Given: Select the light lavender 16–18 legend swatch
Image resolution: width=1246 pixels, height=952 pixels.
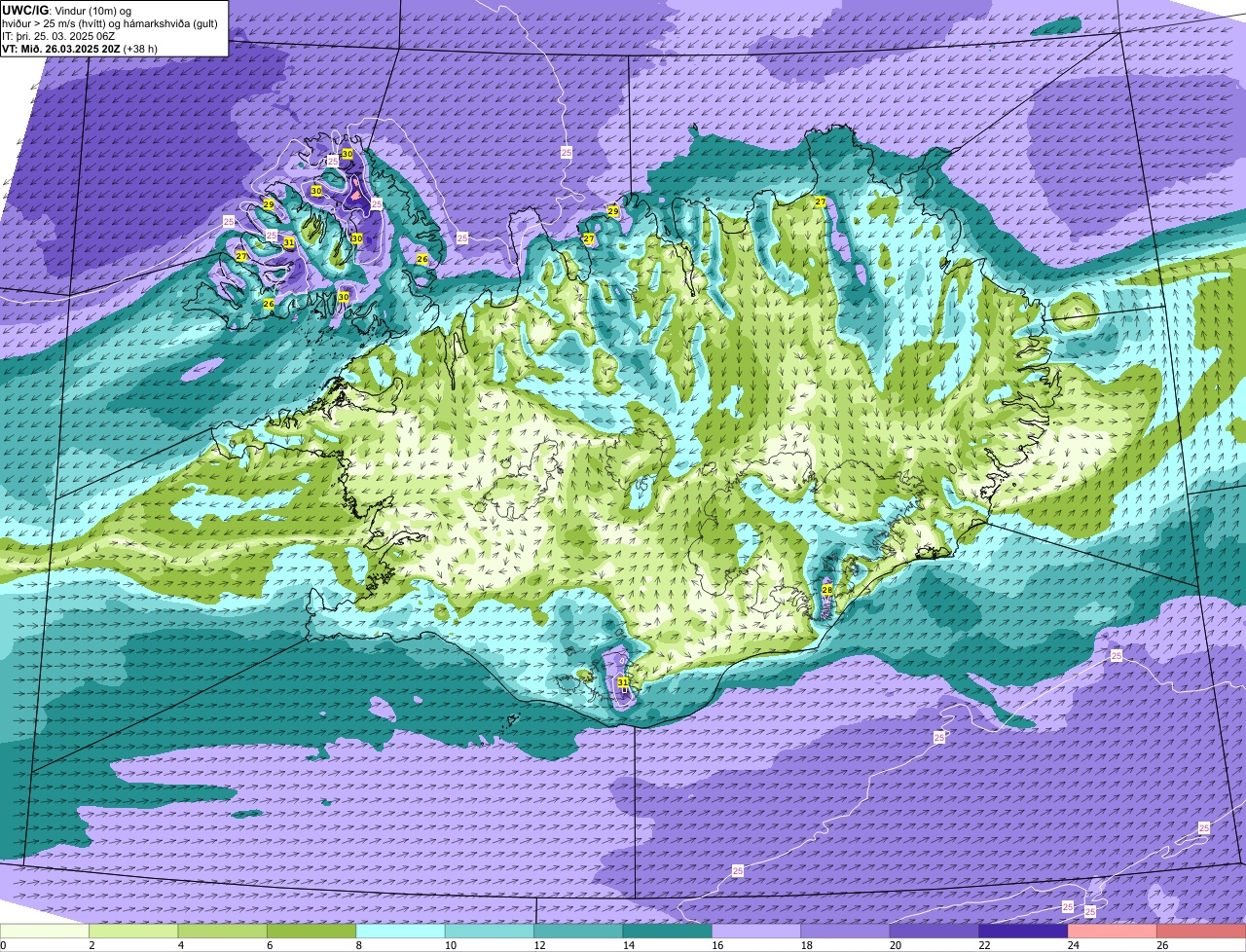Looking at the screenshot, I should click(x=757, y=932).
